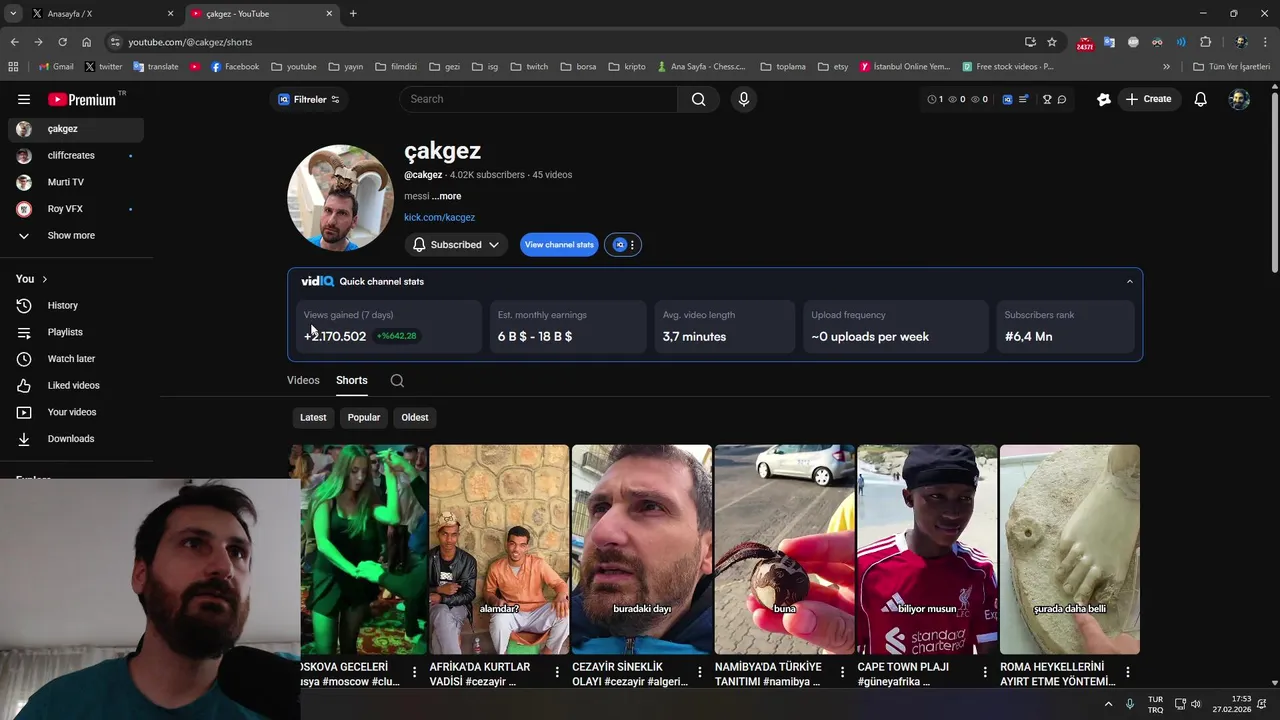Show hidden system tray icons
The image size is (1280, 720).
[1108, 704]
